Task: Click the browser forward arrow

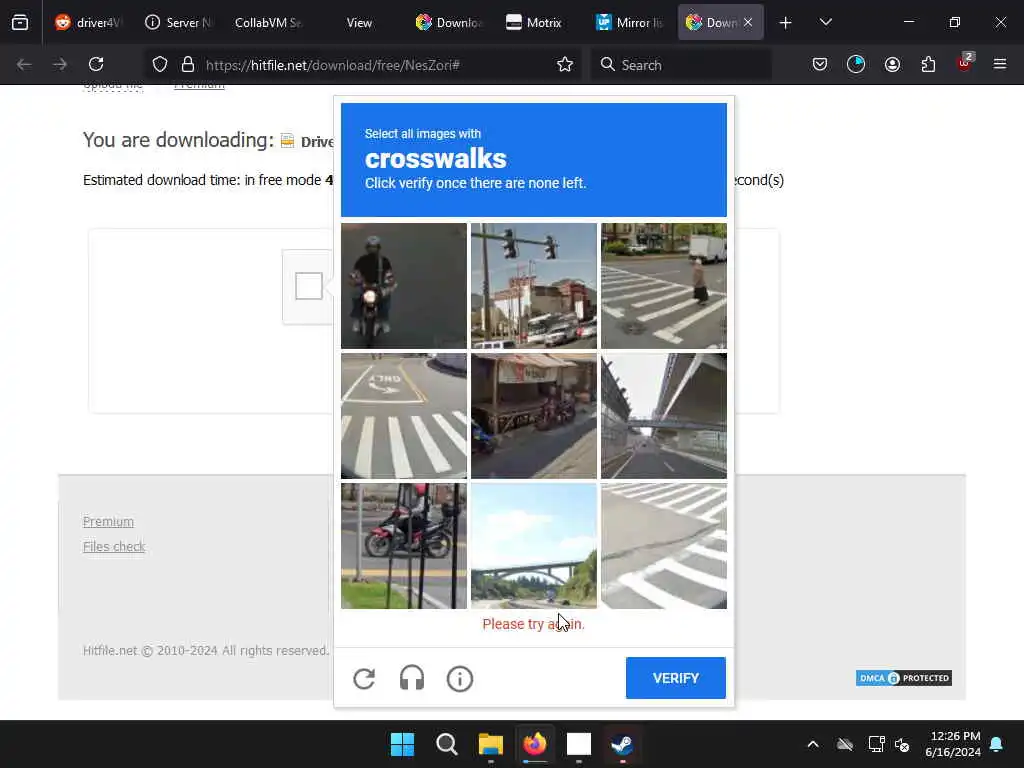Action: click(x=60, y=64)
